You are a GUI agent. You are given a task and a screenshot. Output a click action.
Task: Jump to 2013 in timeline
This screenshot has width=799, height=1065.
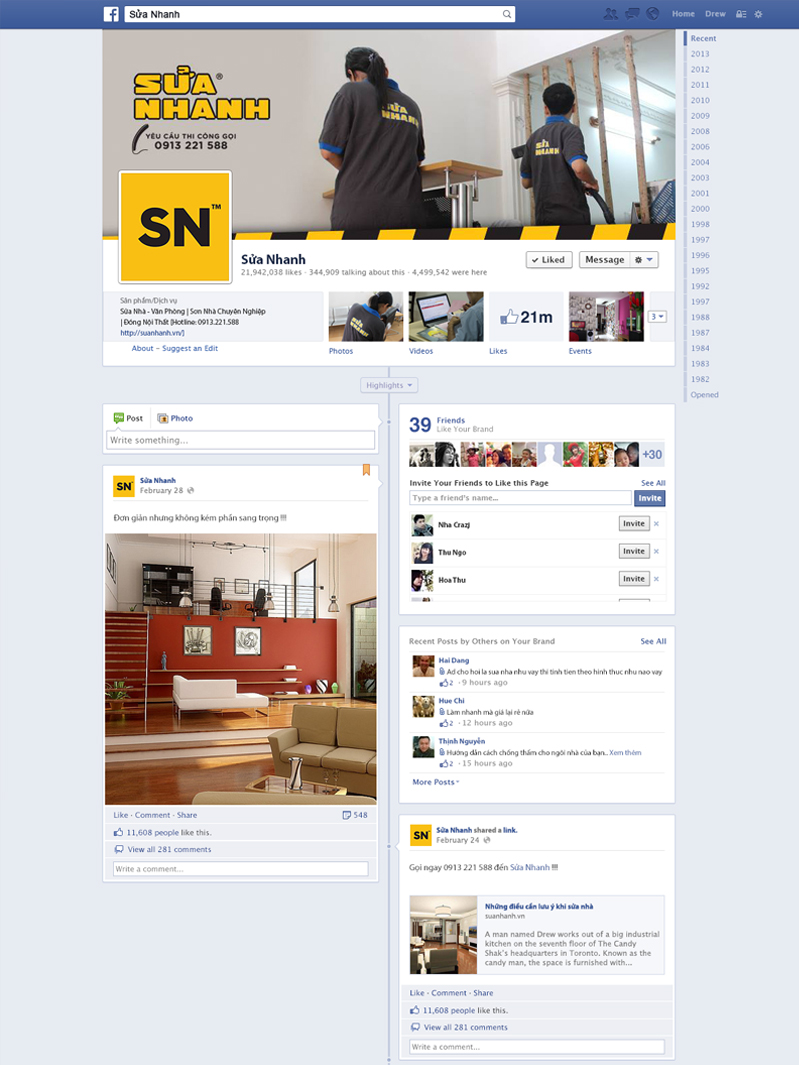700,54
